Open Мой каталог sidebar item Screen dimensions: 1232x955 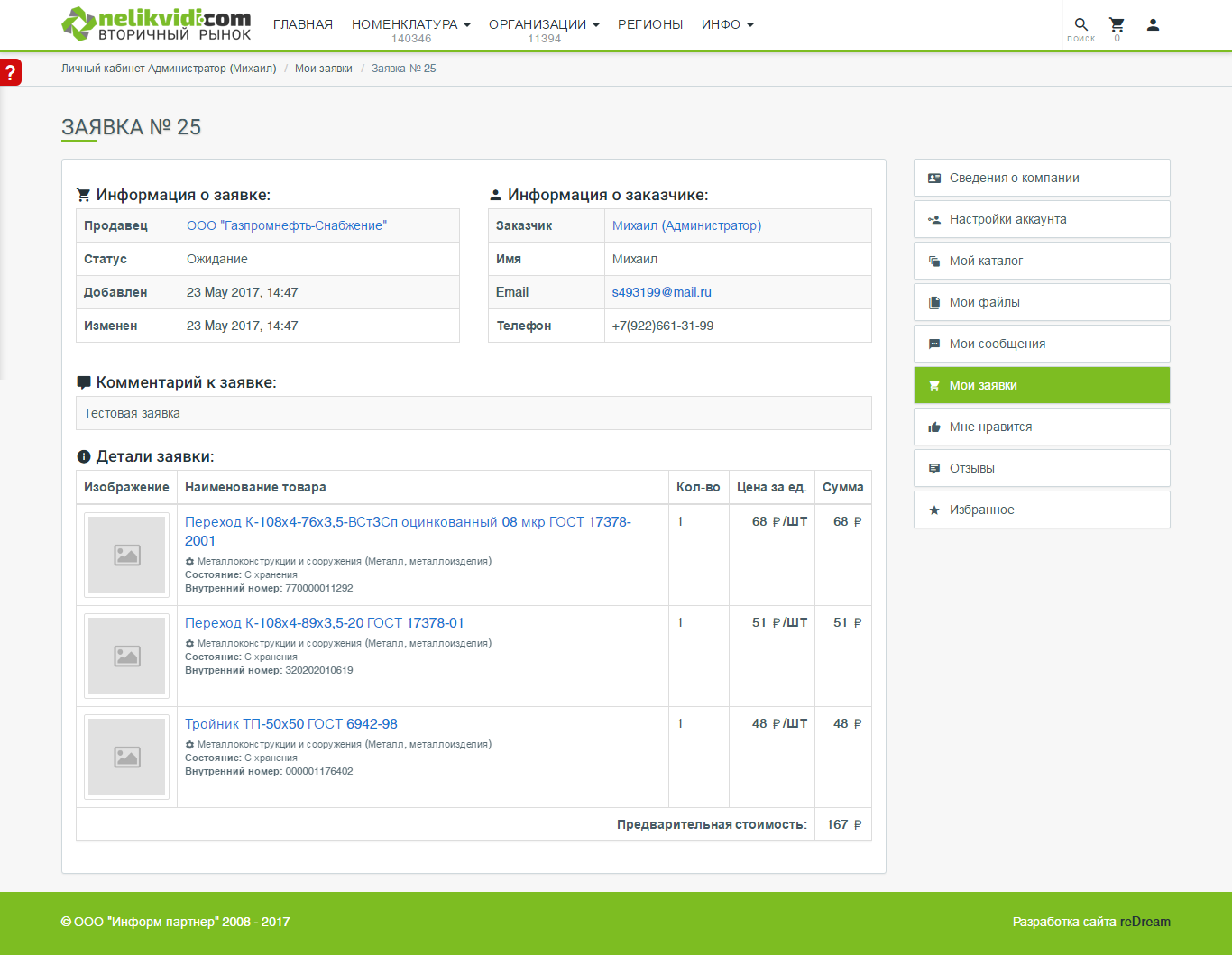pyautogui.click(x=1042, y=261)
